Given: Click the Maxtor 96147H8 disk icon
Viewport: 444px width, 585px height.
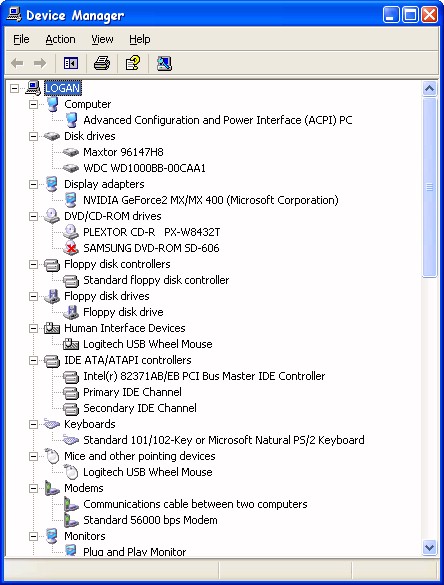Looking at the screenshot, I should tap(71, 152).
